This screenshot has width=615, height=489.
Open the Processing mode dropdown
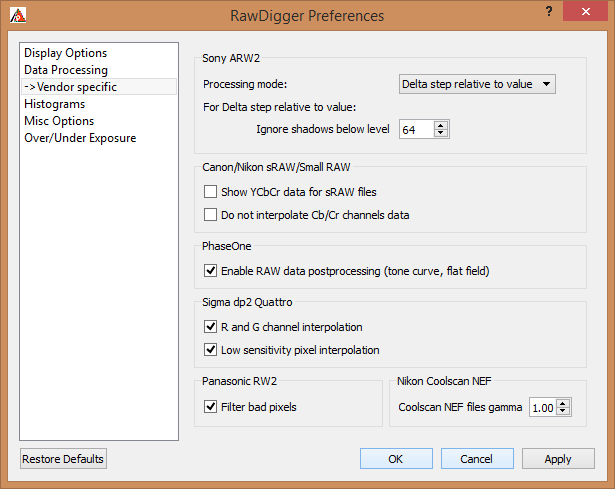pos(477,84)
